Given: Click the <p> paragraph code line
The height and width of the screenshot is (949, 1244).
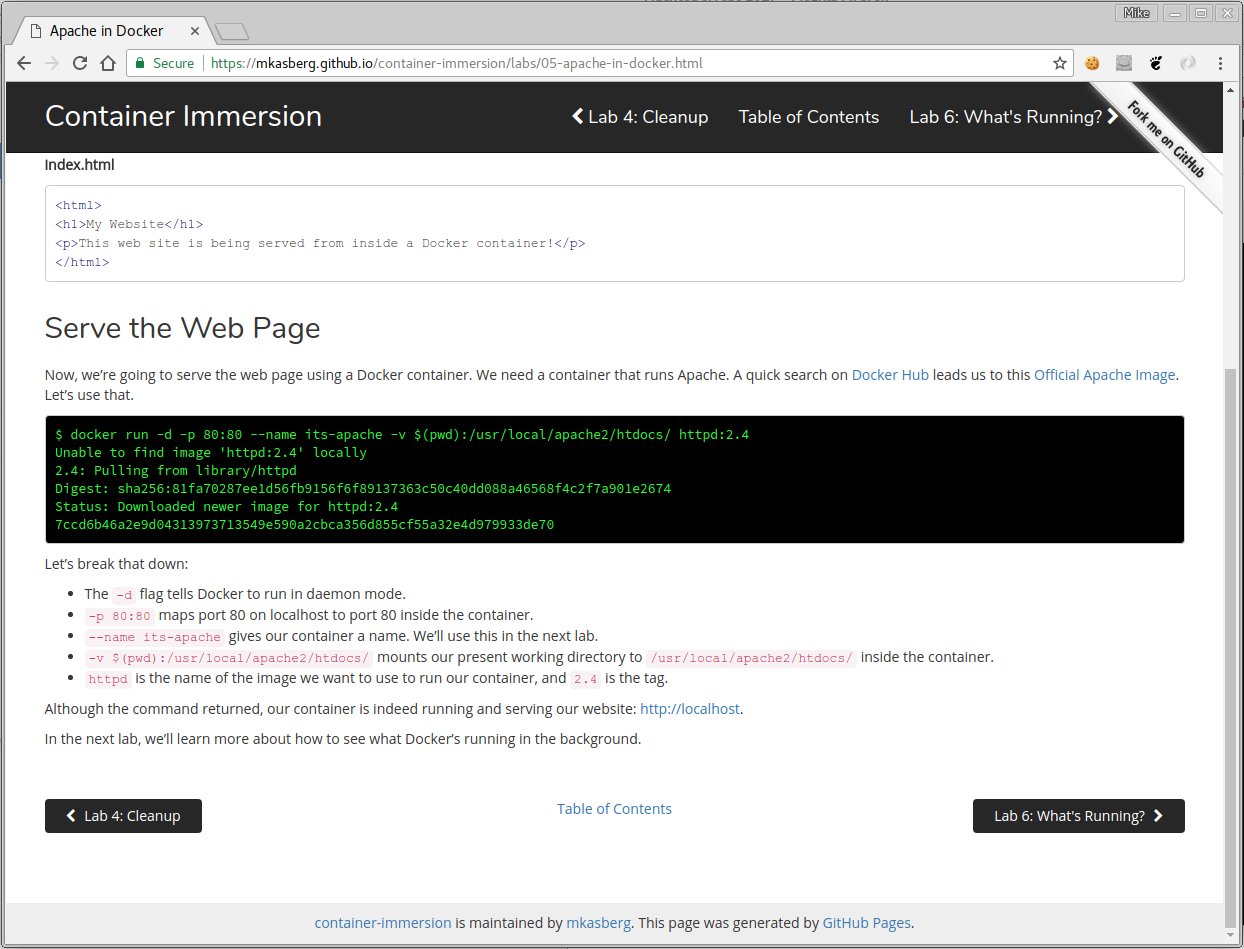Looking at the screenshot, I should [x=320, y=244].
